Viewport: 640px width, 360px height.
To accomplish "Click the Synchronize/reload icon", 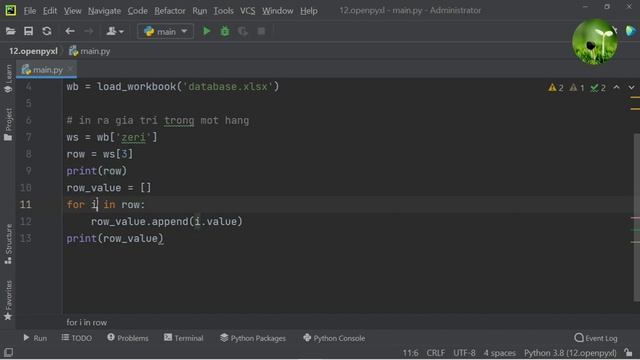I will [47, 31].
